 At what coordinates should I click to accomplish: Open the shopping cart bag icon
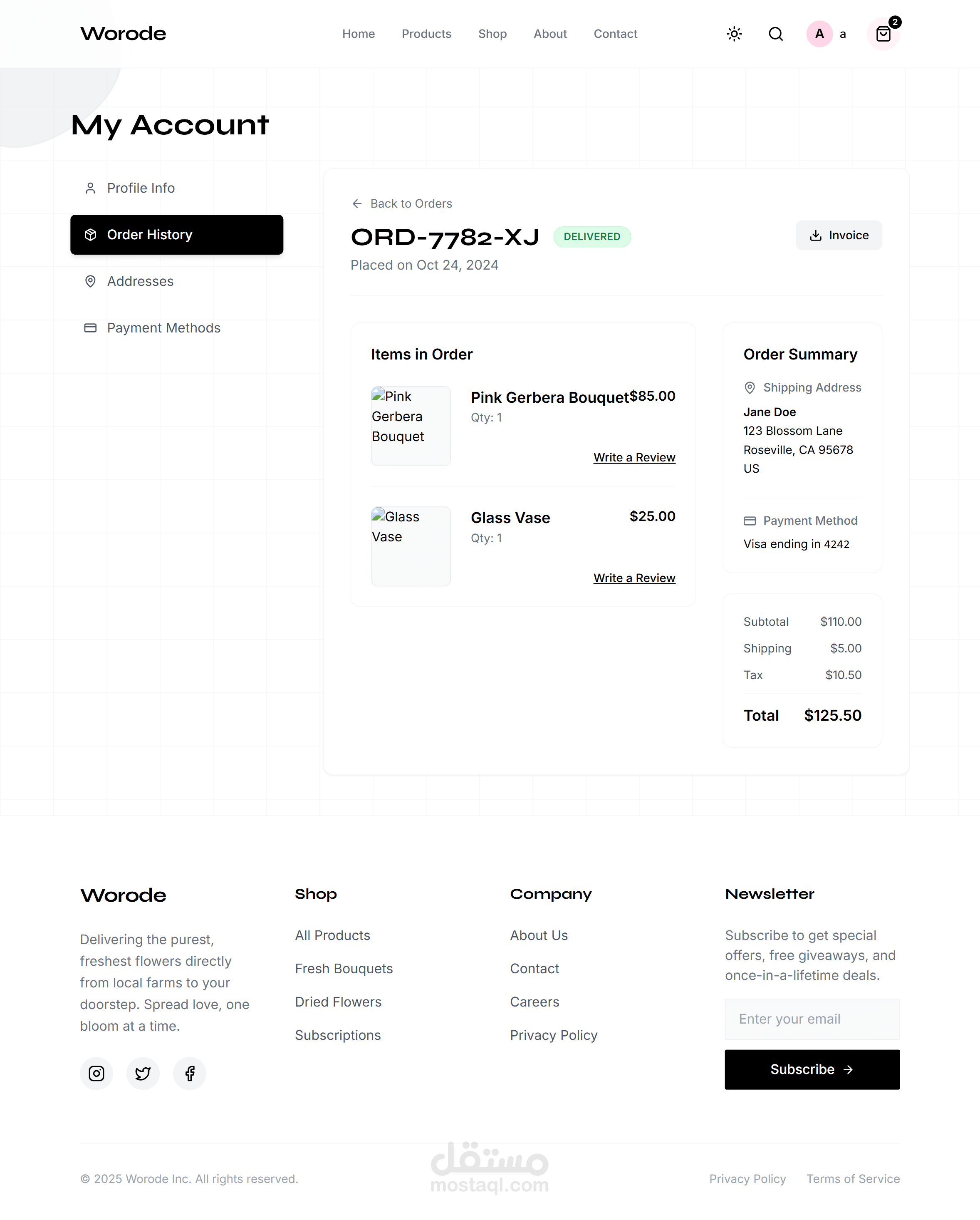click(883, 35)
